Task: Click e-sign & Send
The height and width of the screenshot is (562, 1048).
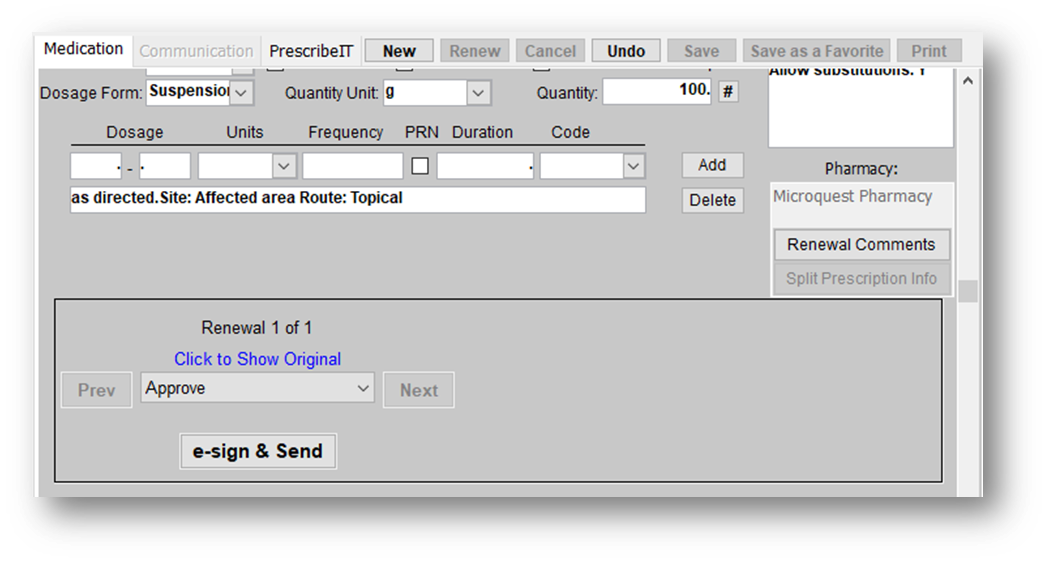Action: (x=257, y=451)
